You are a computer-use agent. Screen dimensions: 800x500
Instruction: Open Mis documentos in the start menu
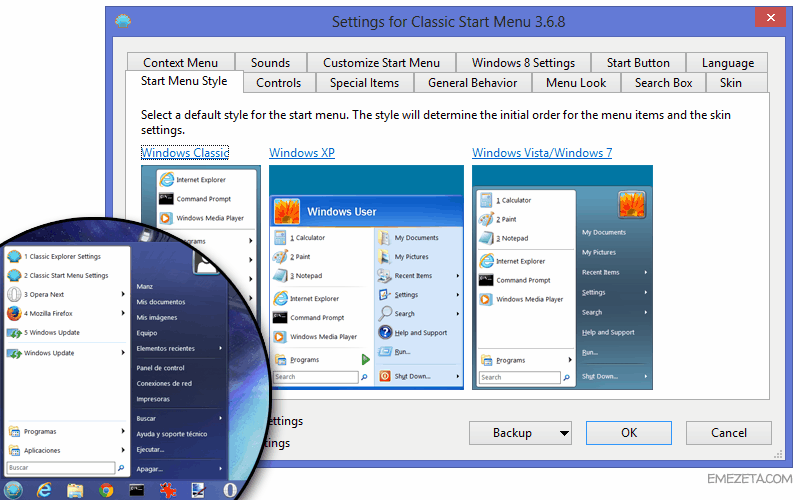[x=161, y=302]
